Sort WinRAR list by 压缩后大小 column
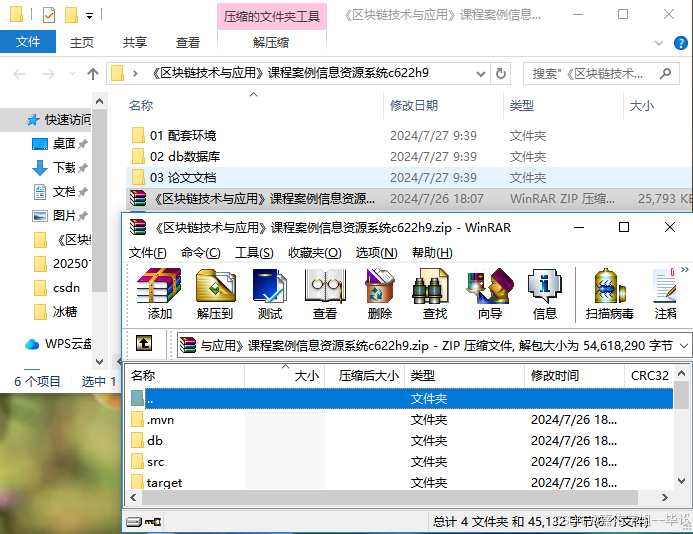This screenshot has height=534, width=693. tap(369, 376)
